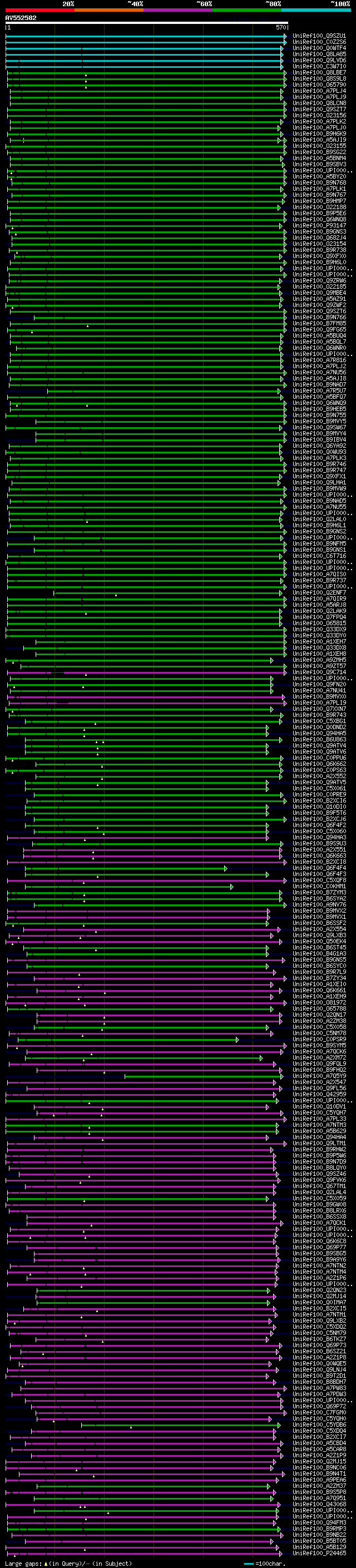Select label UniRef100_A7PLJ9
This screenshot has width=356, height=1568.
(319, 97)
